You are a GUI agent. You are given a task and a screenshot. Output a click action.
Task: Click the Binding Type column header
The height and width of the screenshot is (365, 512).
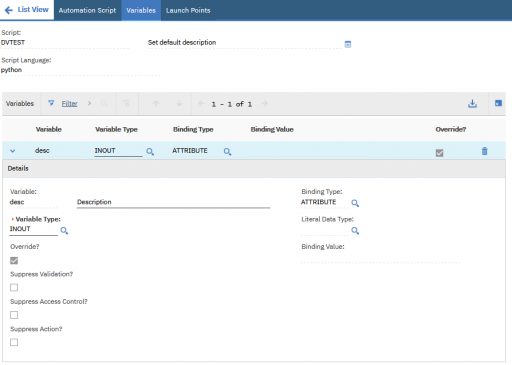[x=193, y=129]
